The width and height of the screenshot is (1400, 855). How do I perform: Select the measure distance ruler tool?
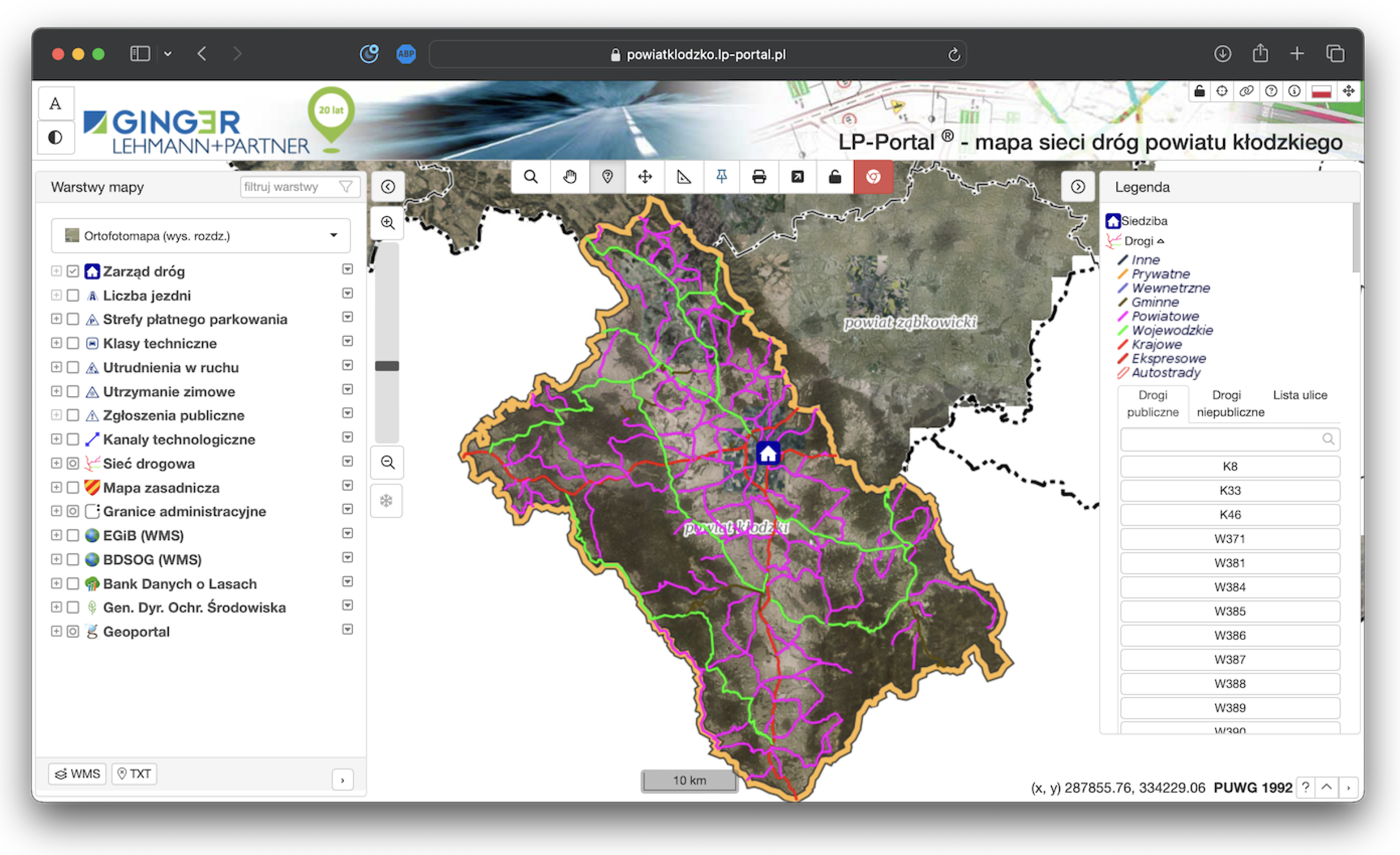click(683, 177)
